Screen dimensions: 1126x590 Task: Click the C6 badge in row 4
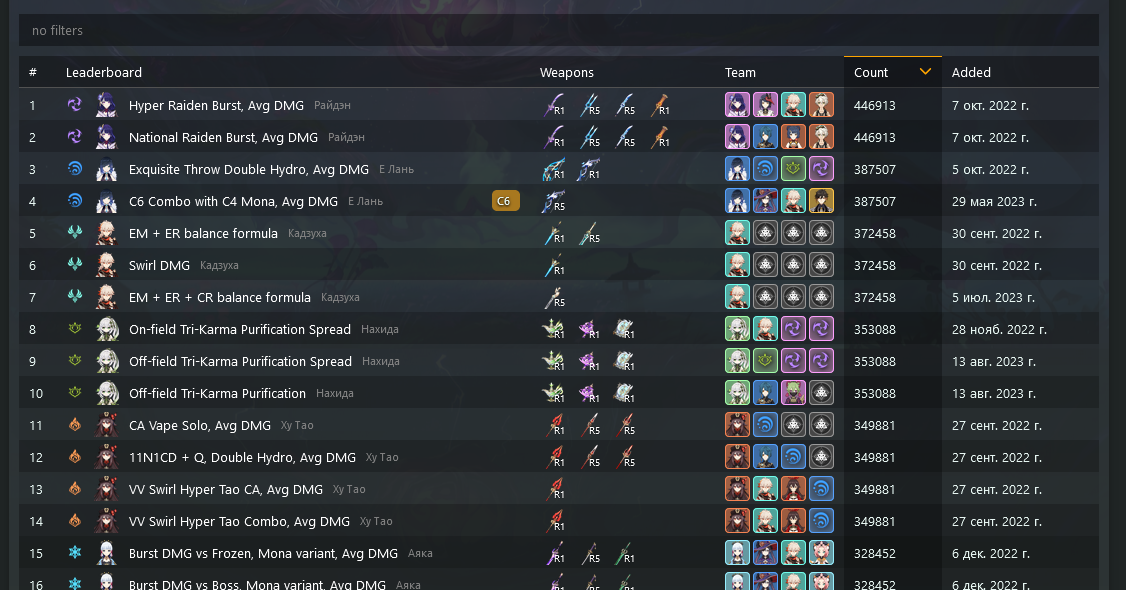click(506, 201)
